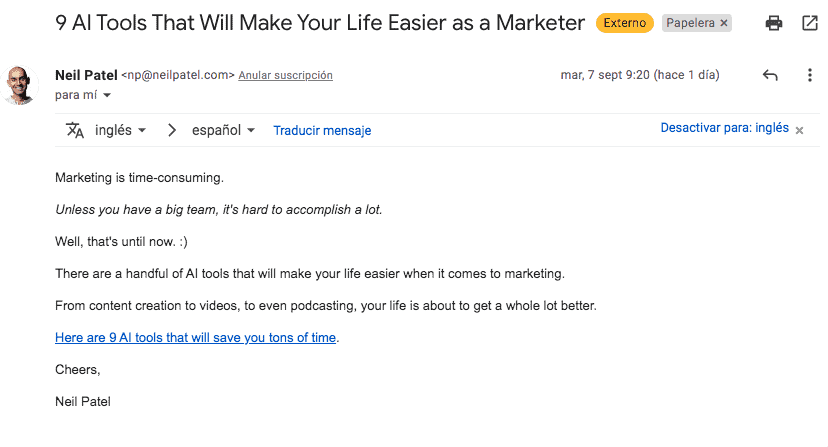Image resolution: width=828 pixels, height=447 pixels.
Task: Remove the Papelera label with its x
Action: click(724, 23)
